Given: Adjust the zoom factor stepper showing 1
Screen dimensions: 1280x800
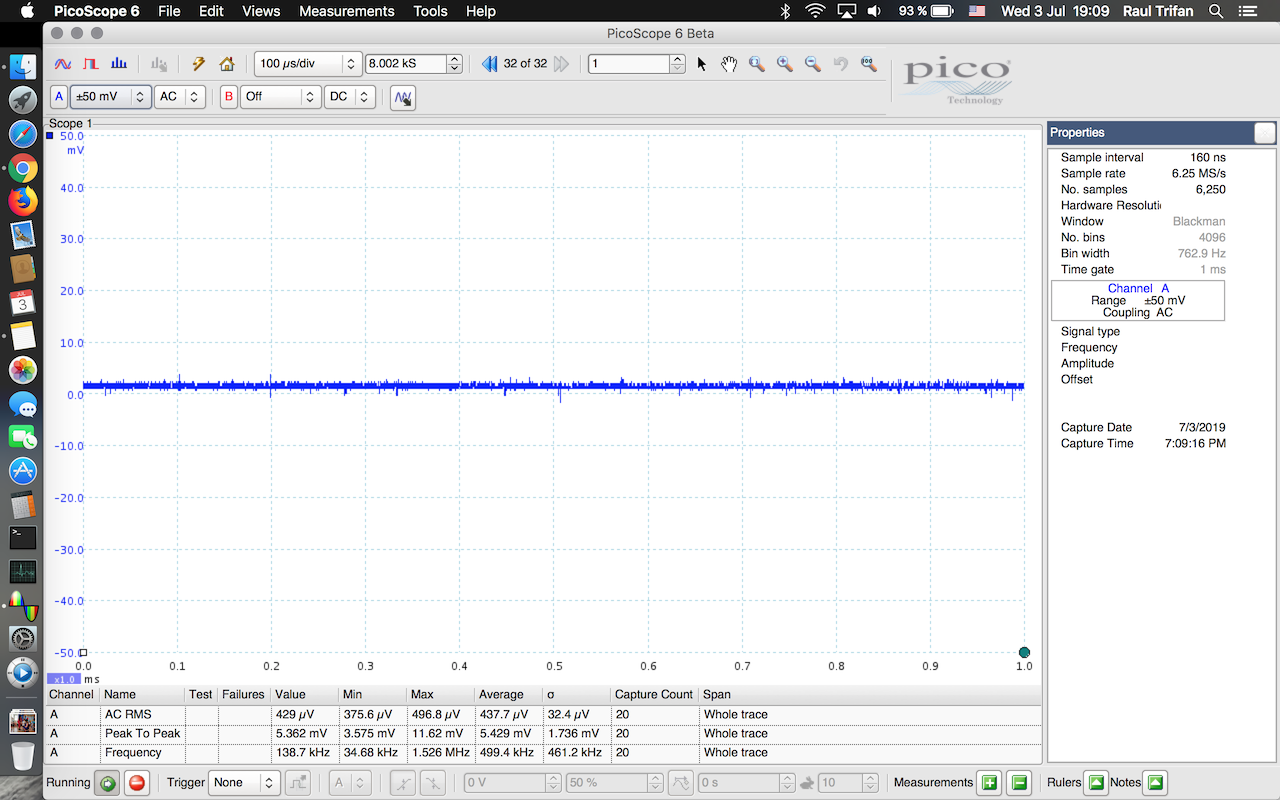Looking at the screenshot, I should click(x=678, y=64).
